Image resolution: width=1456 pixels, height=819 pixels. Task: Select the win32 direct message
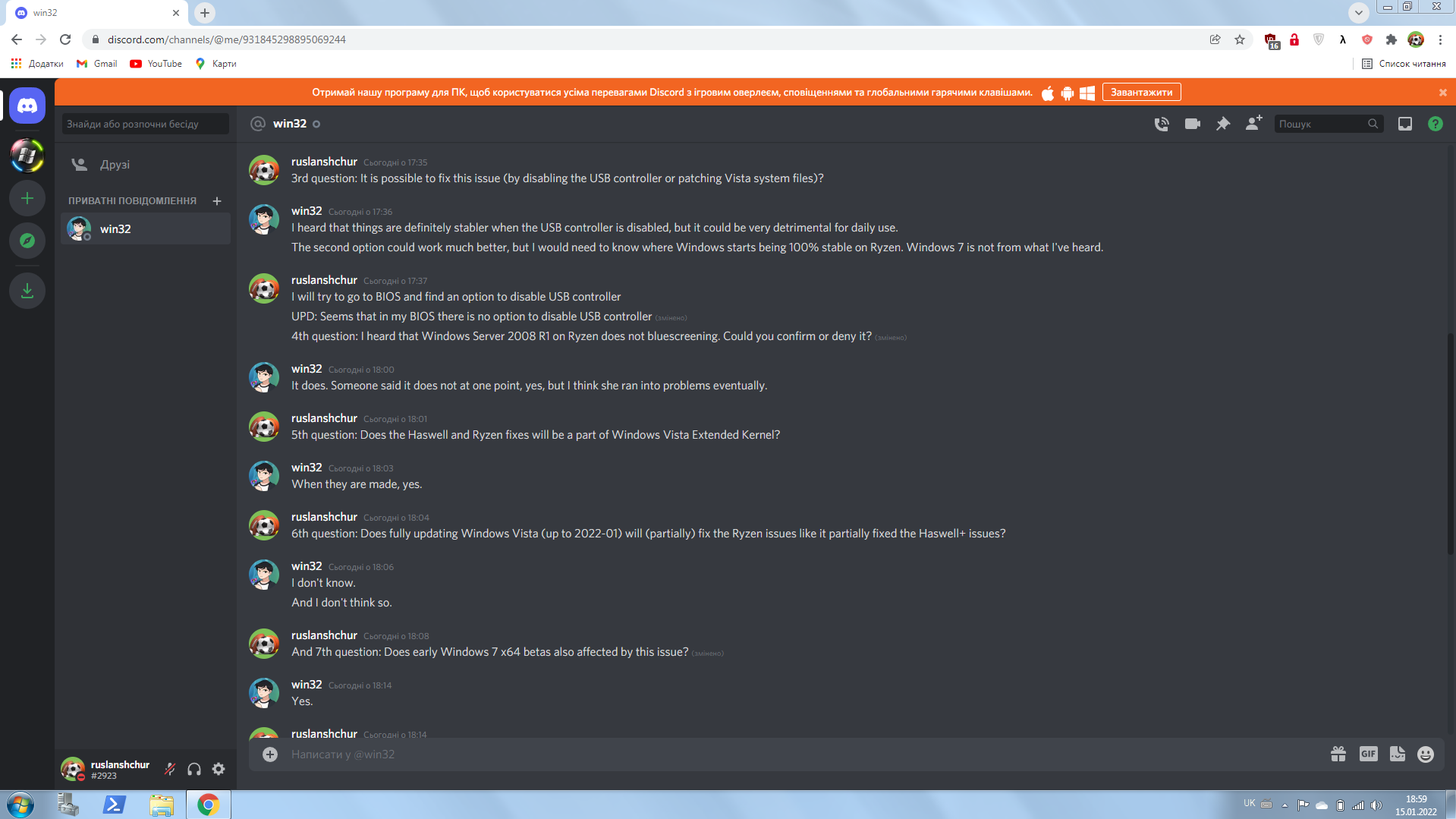point(145,228)
